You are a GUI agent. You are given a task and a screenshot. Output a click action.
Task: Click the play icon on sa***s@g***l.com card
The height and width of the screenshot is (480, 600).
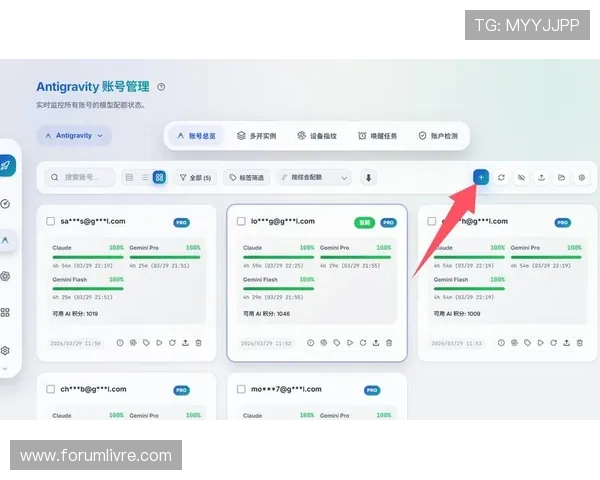click(159, 343)
